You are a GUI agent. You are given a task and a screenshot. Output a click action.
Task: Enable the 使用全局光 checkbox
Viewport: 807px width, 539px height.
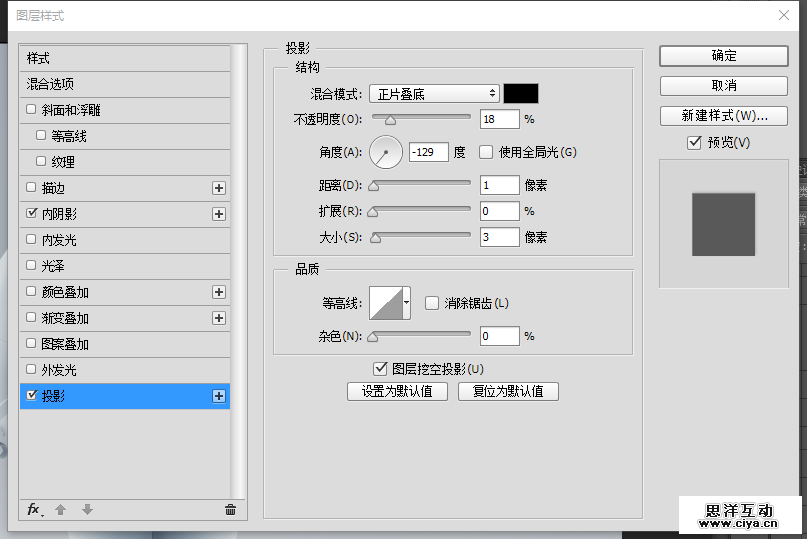click(x=486, y=153)
